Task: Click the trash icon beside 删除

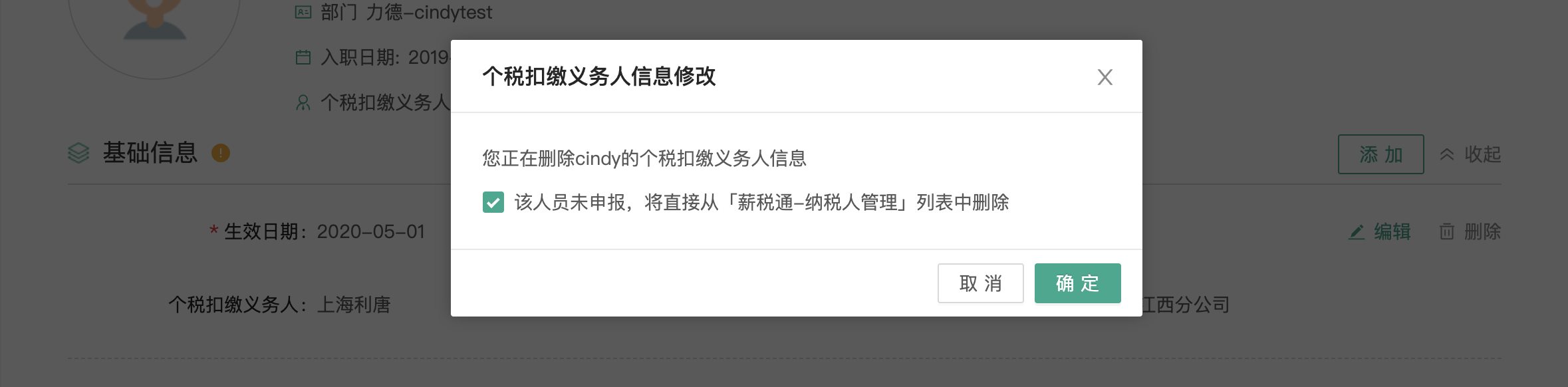Action: coord(1447,232)
